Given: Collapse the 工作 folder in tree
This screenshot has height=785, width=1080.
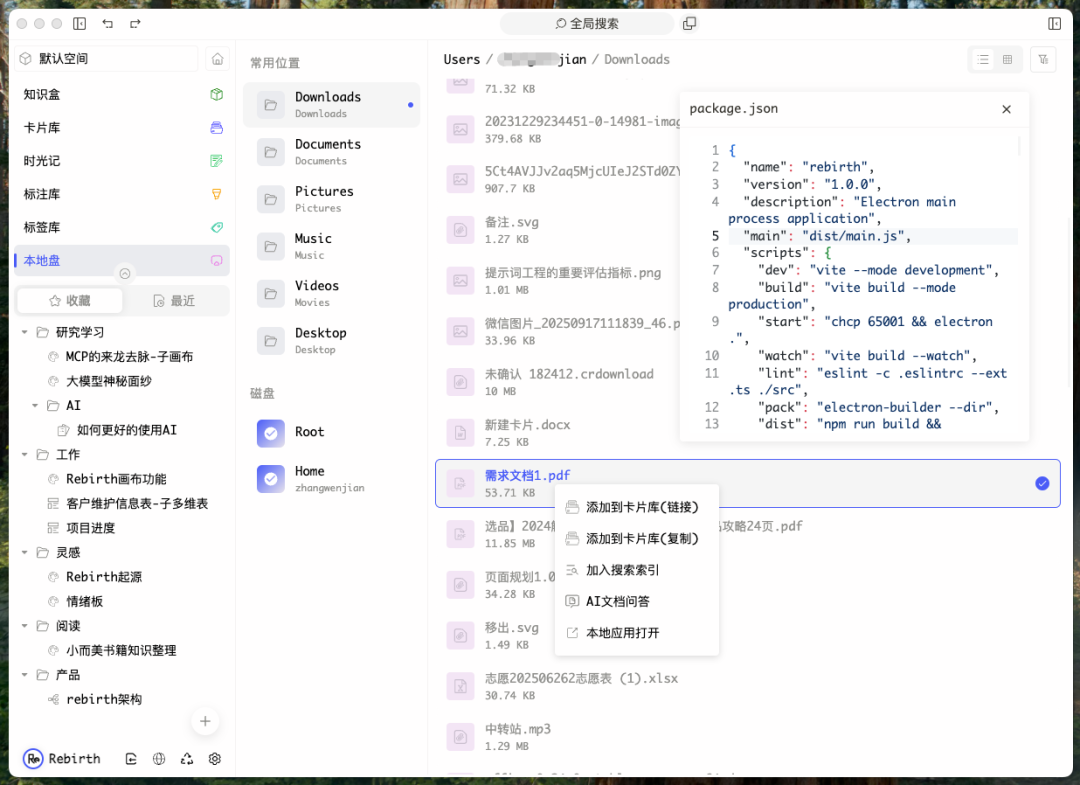Looking at the screenshot, I should (24, 455).
